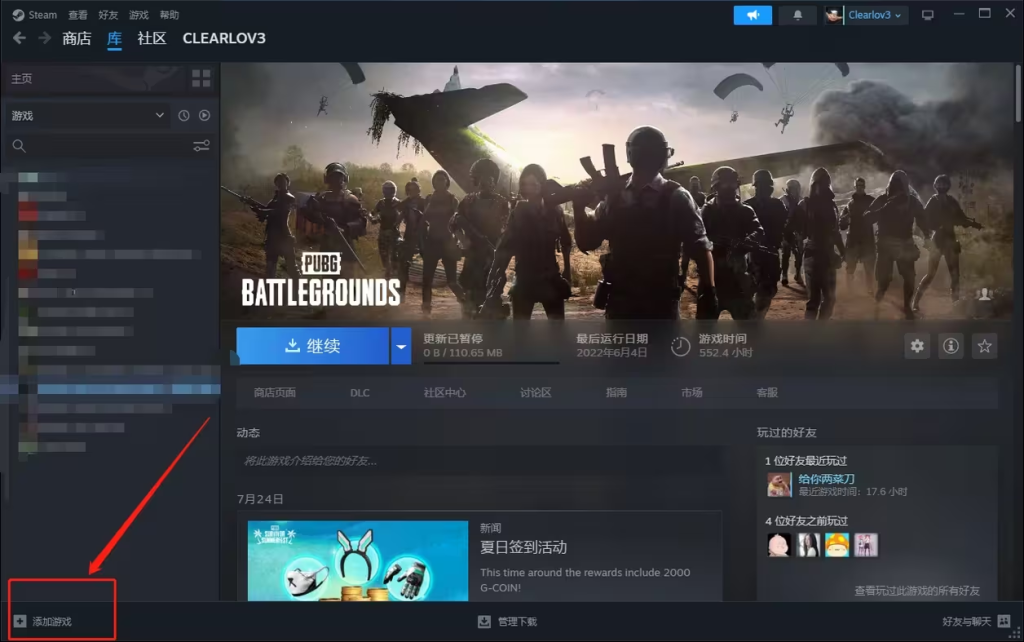Open the 帮助 menu
Screen dimensions: 1024x642
click(x=169, y=15)
